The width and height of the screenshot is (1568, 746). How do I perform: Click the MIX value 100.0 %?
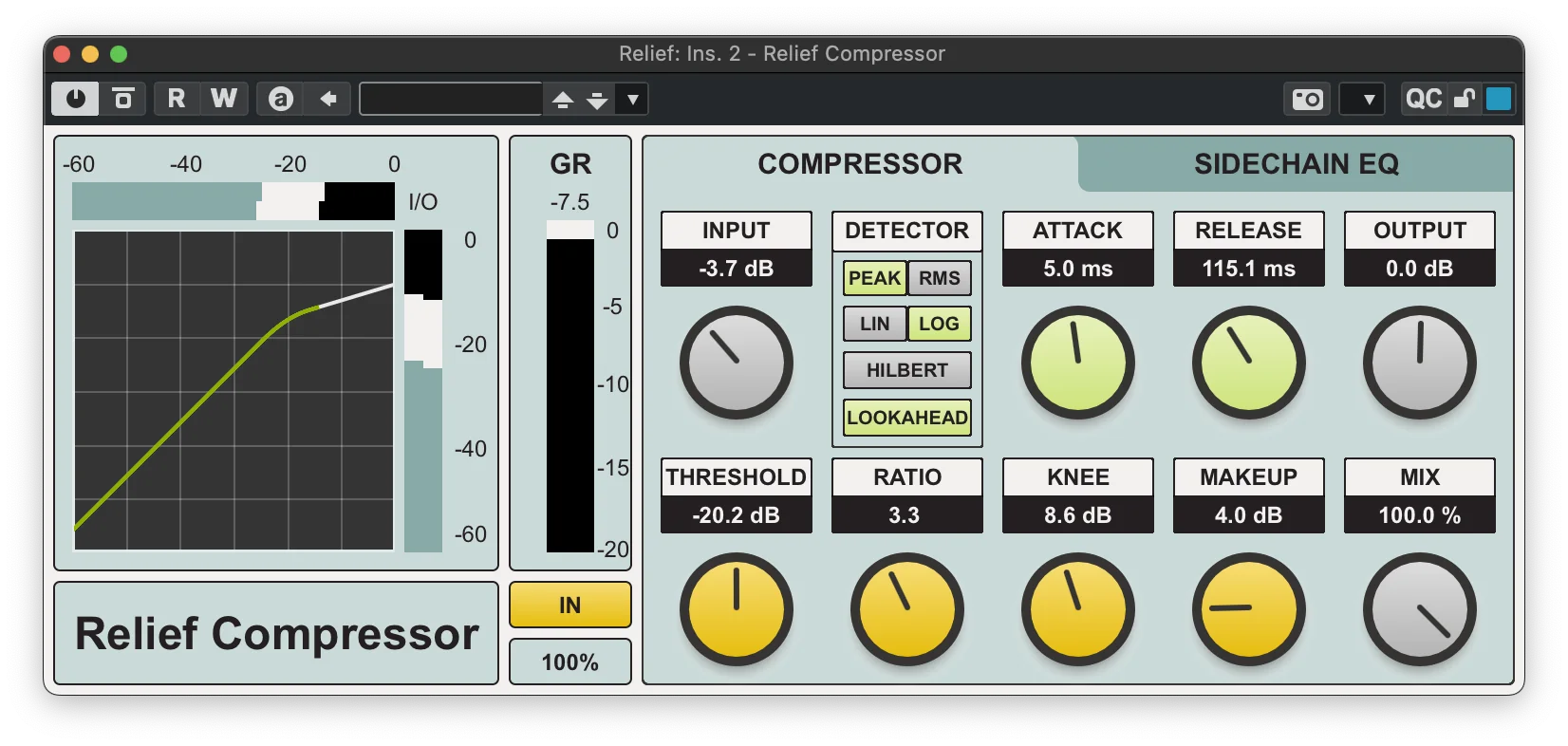1420,515
